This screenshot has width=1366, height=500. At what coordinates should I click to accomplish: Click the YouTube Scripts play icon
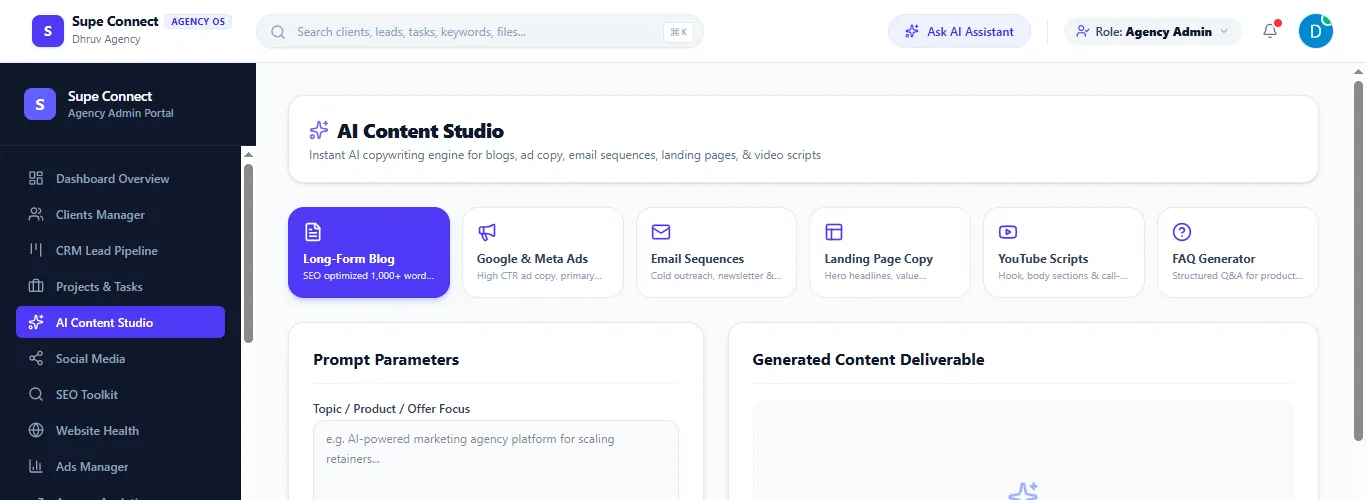coord(1008,232)
